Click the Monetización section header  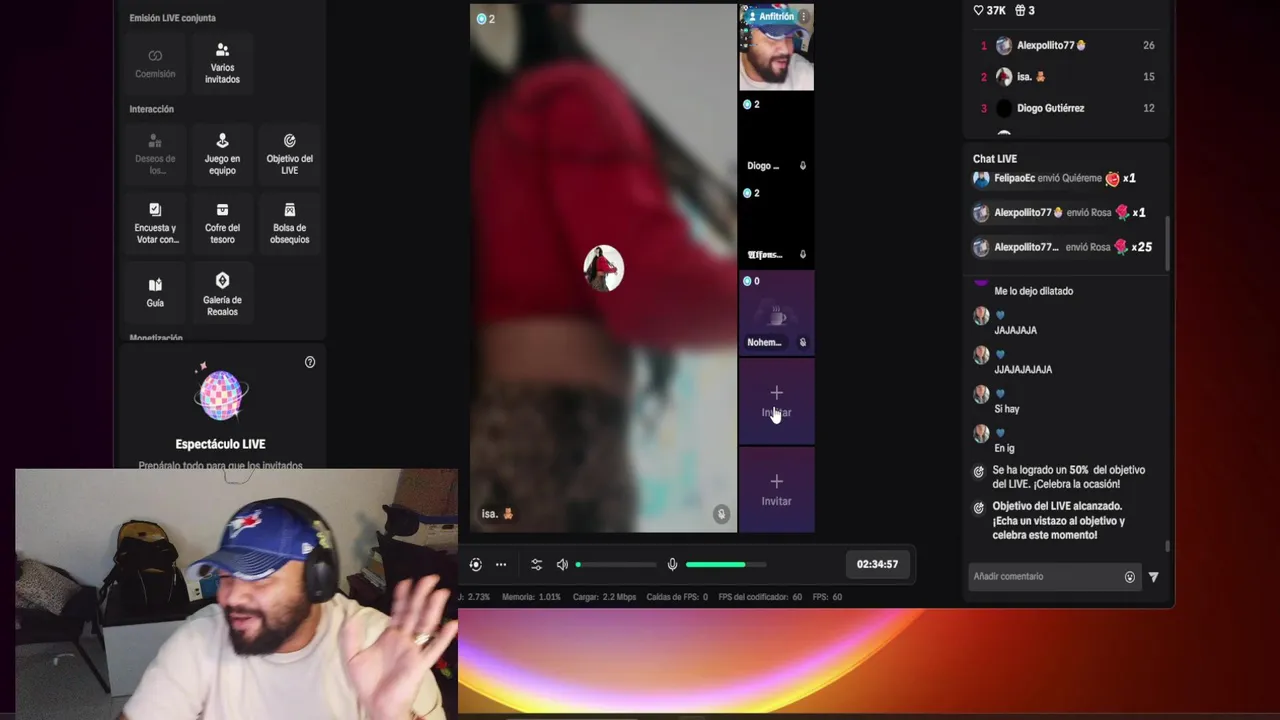coord(156,338)
